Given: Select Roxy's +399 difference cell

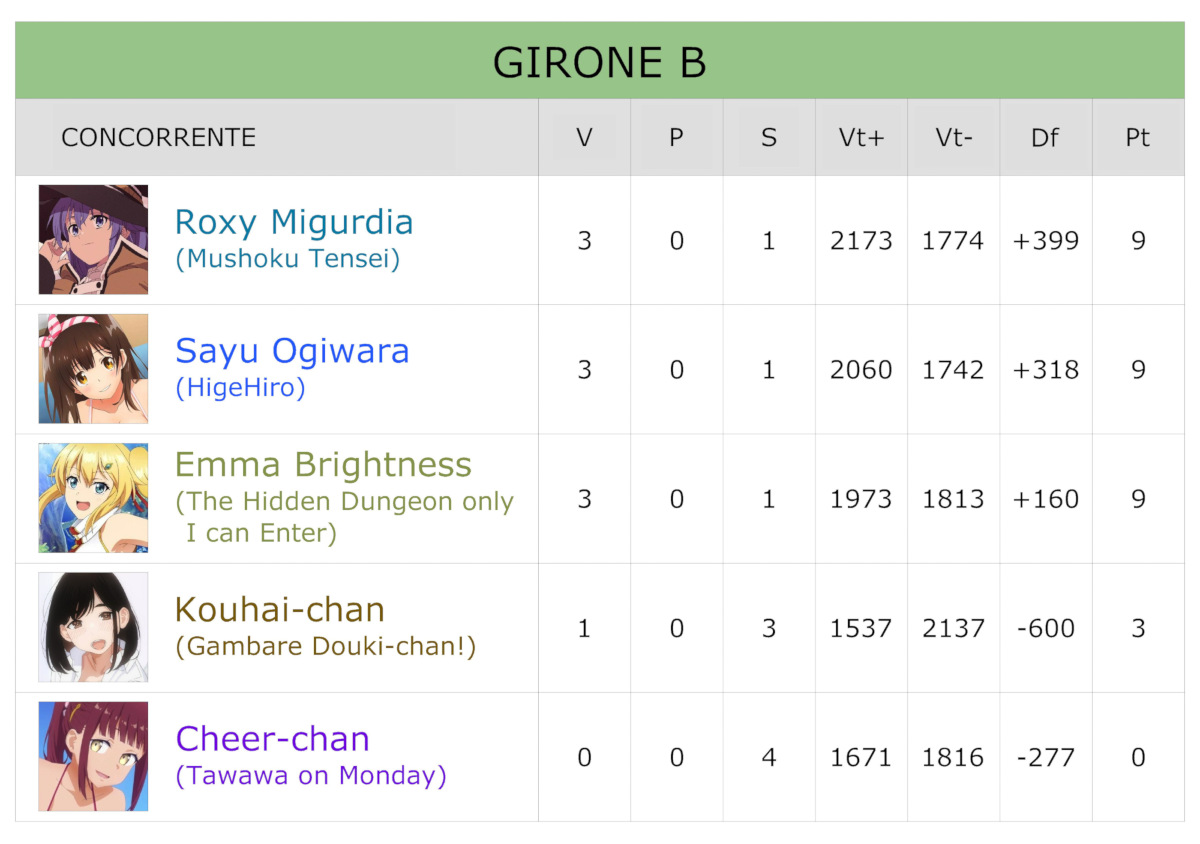Looking at the screenshot, I should click(x=1045, y=241).
